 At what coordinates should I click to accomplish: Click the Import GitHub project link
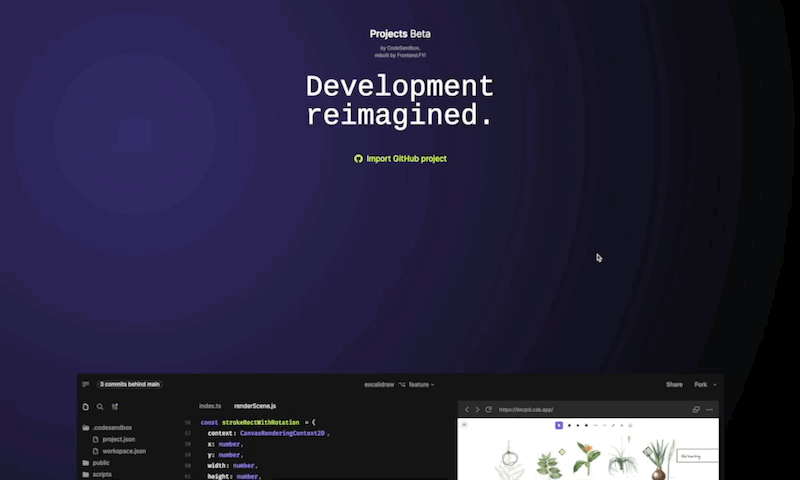400,158
